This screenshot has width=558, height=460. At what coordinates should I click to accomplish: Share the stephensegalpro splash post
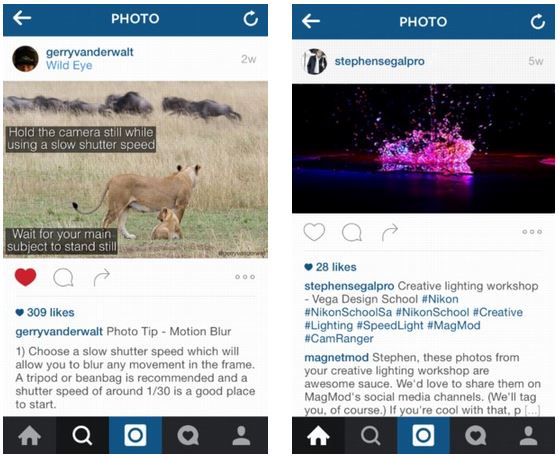click(390, 232)
